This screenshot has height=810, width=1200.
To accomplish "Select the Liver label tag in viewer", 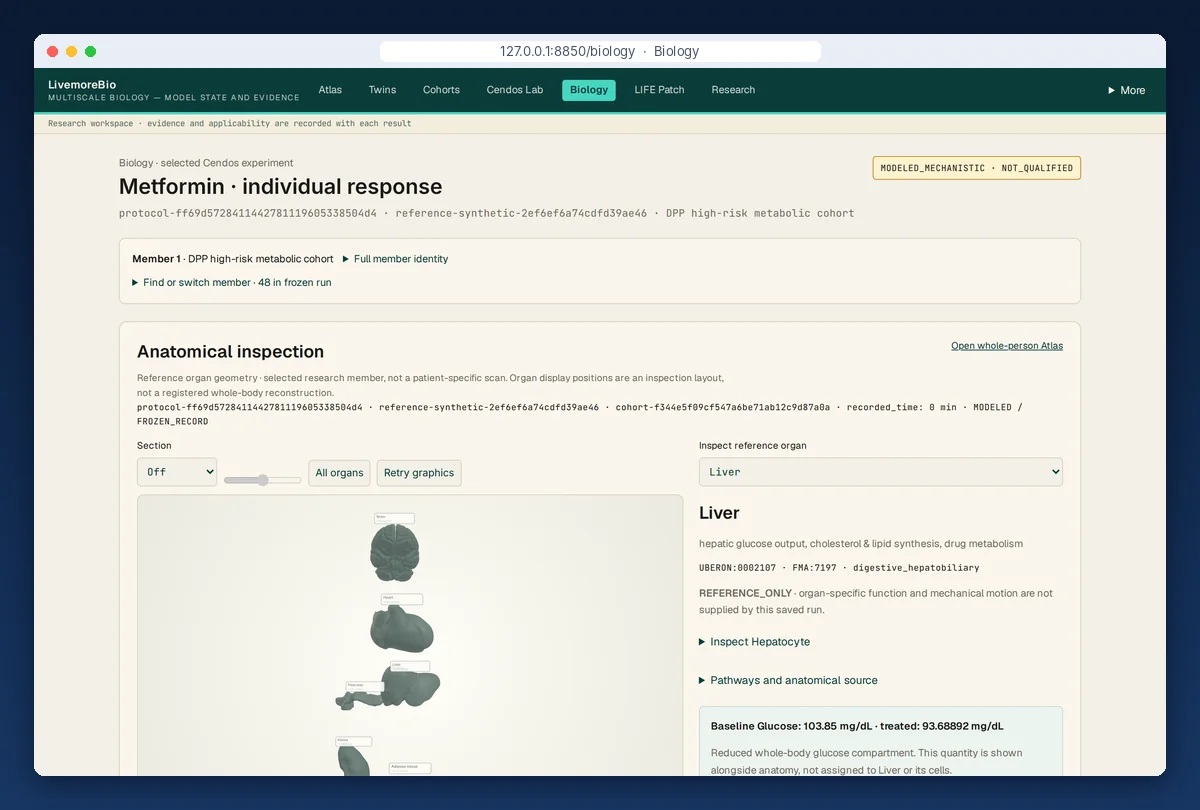I will pyautogui.click(x=410, y=666).
